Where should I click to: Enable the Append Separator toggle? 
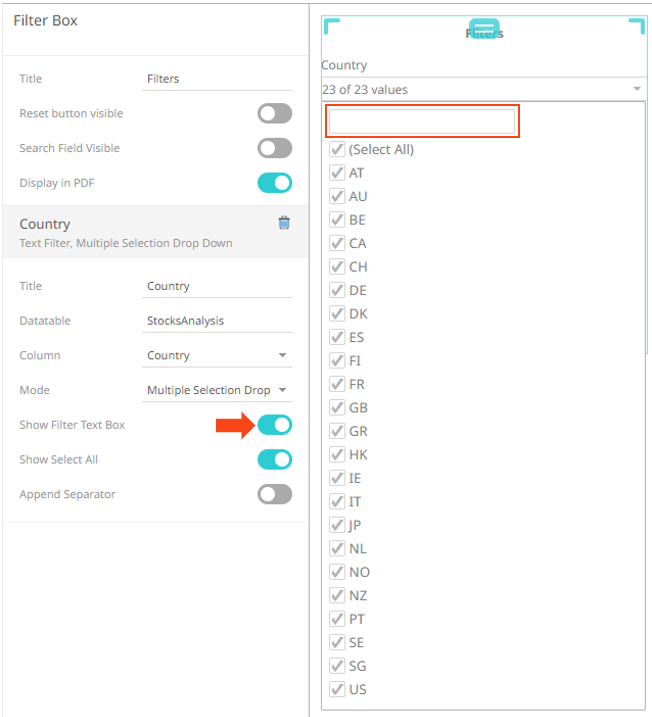[x=274, y=494]
